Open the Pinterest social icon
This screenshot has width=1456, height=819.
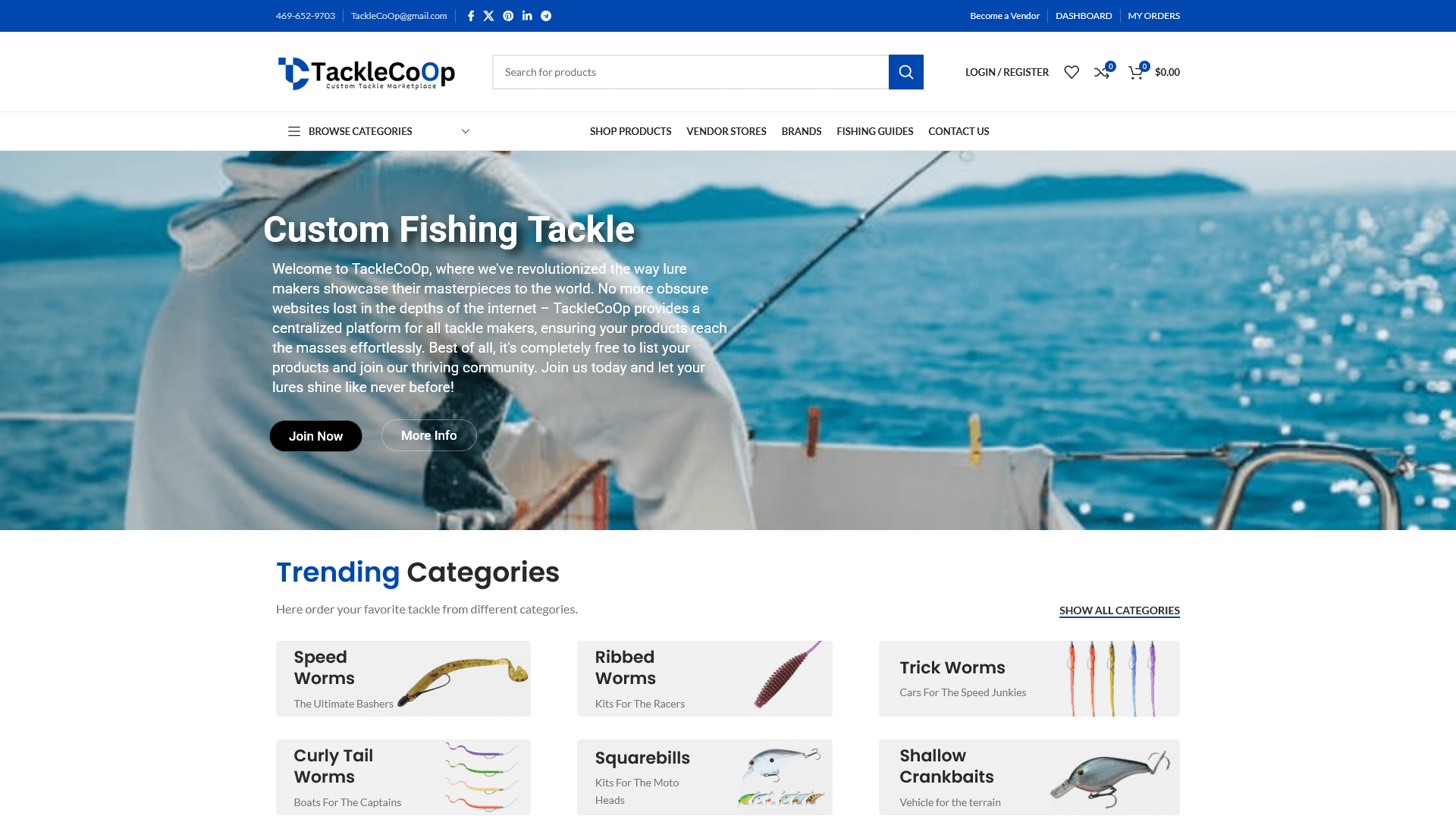508,16
